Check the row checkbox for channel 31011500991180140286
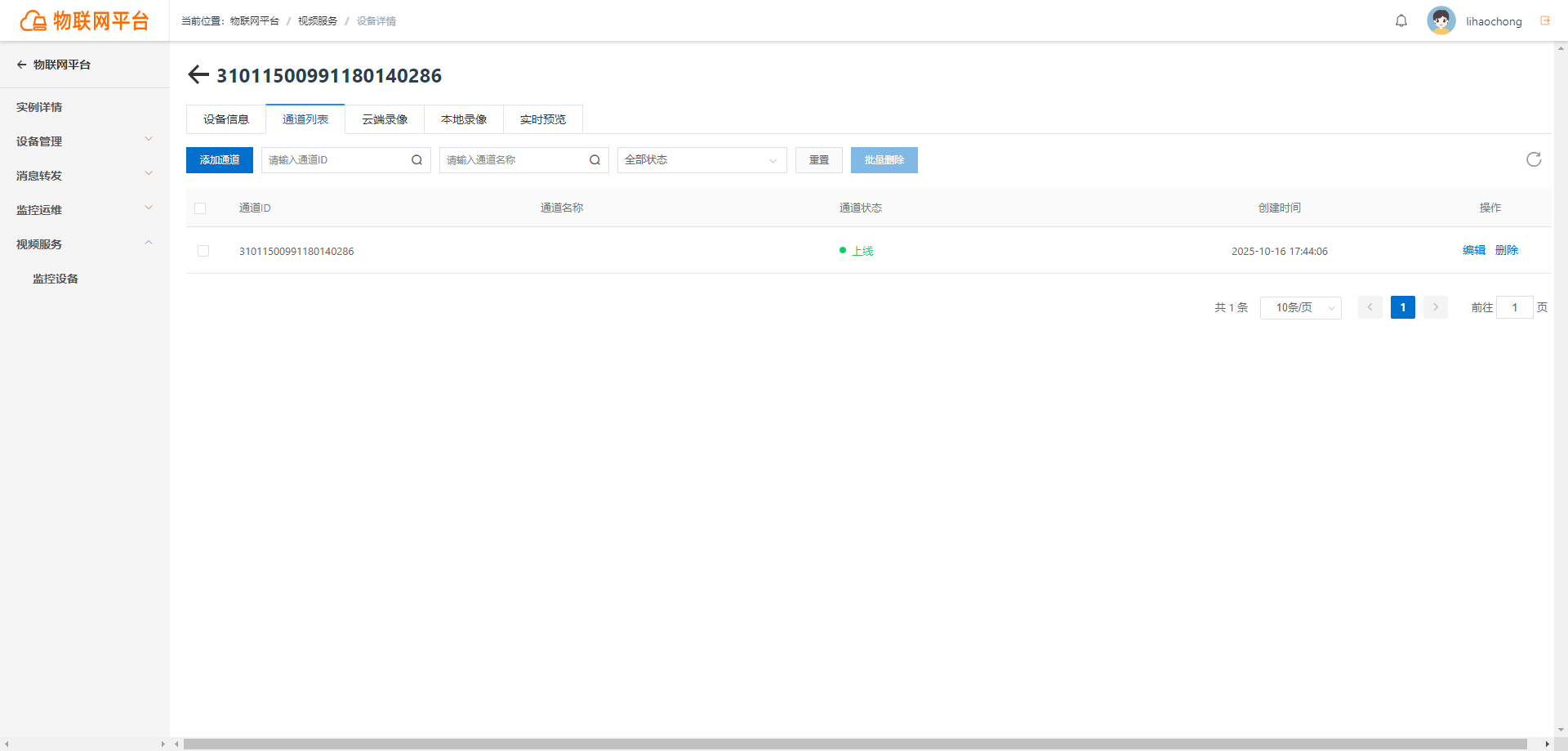This screenshot has width=1568, height=751. click(x=203, y=251)
